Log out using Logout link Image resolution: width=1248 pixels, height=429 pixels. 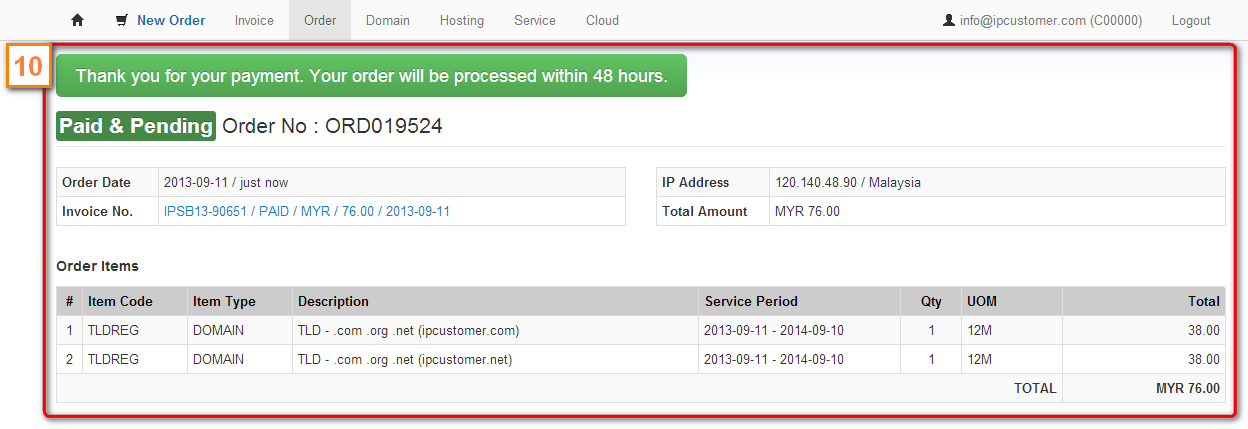1191,20
